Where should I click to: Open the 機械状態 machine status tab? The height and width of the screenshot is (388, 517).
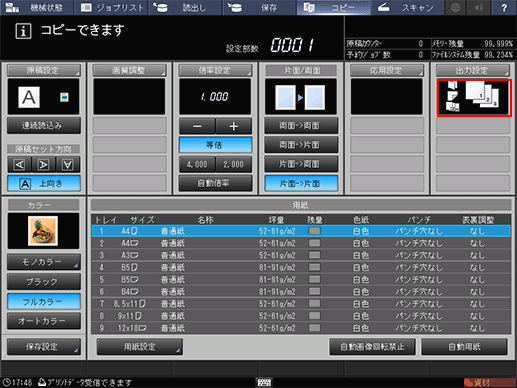37,7
